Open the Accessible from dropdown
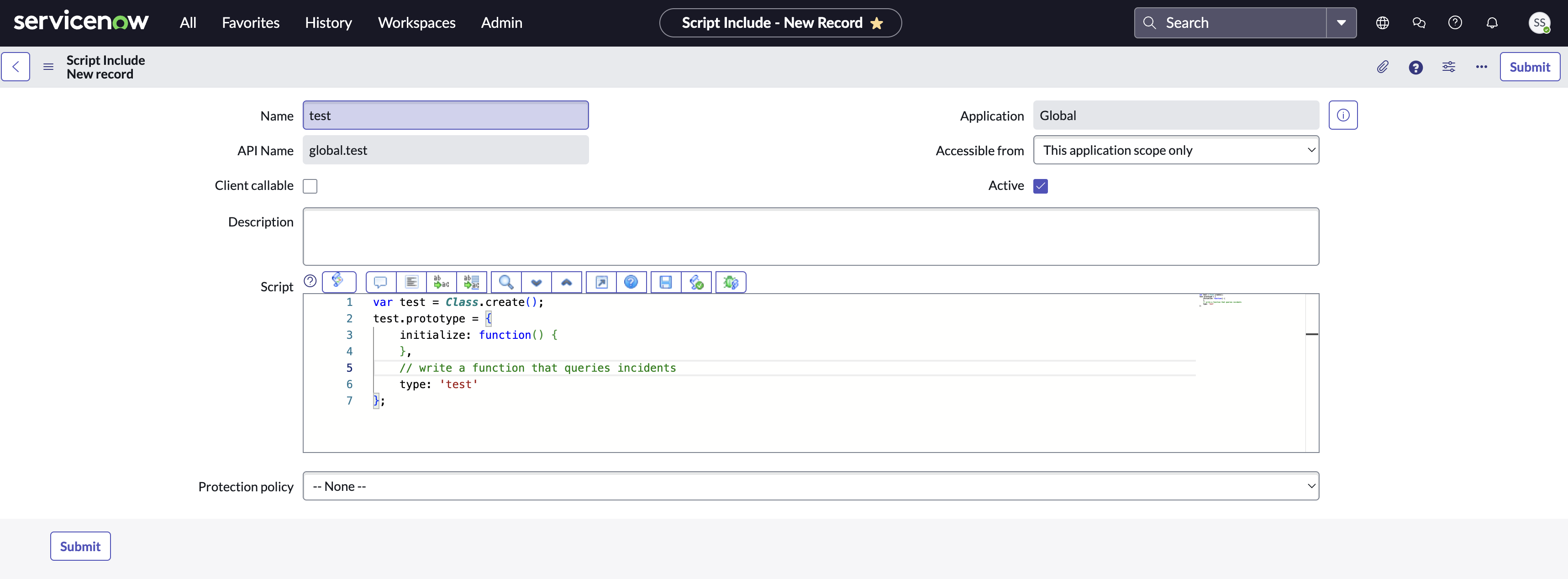This screenshot has height=579, width=1568. tap(1175, 150)
